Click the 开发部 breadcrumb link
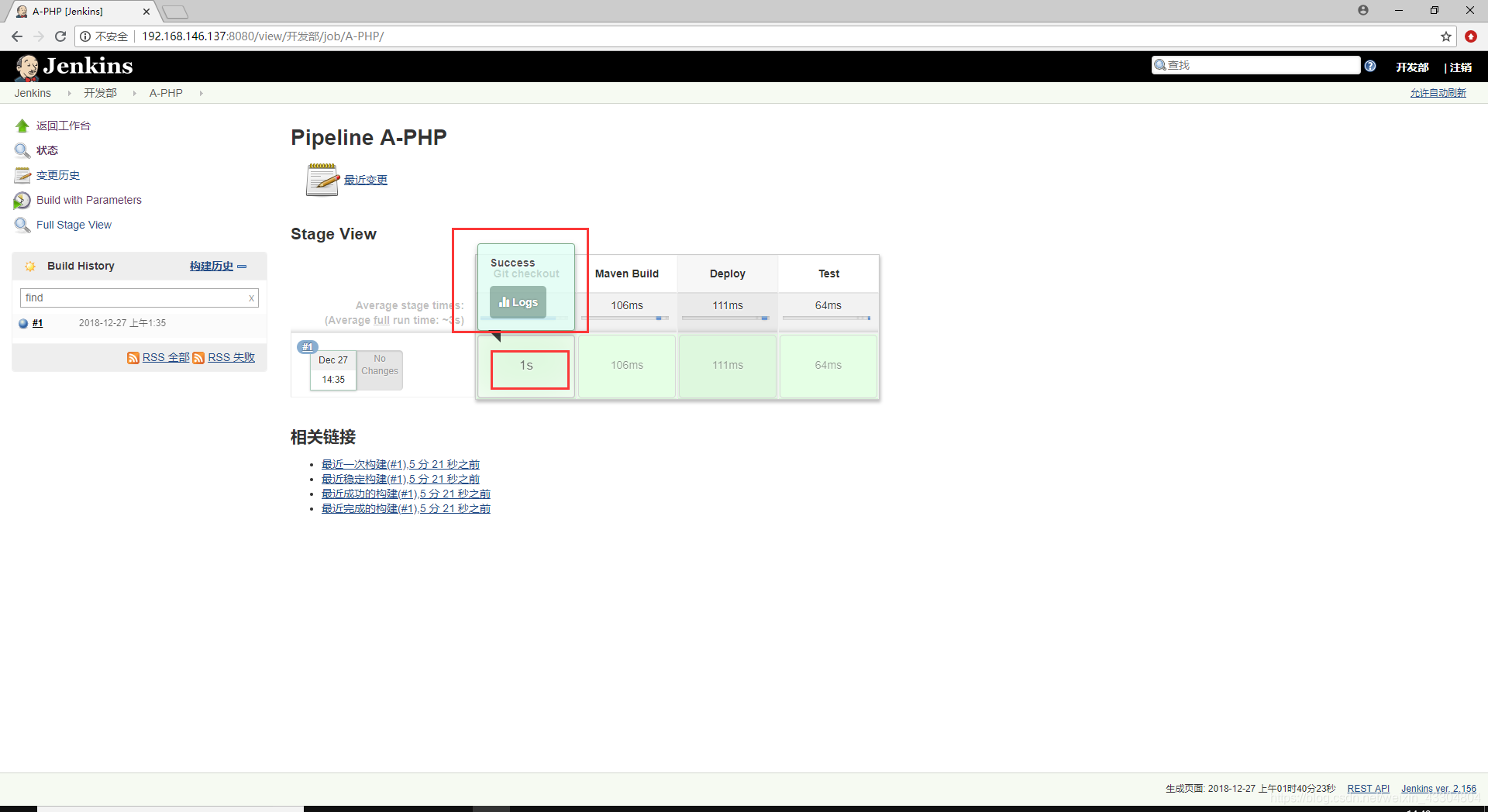Viewport: 1488px width, 812px height. pyautogui.click(x=100, y=93)
